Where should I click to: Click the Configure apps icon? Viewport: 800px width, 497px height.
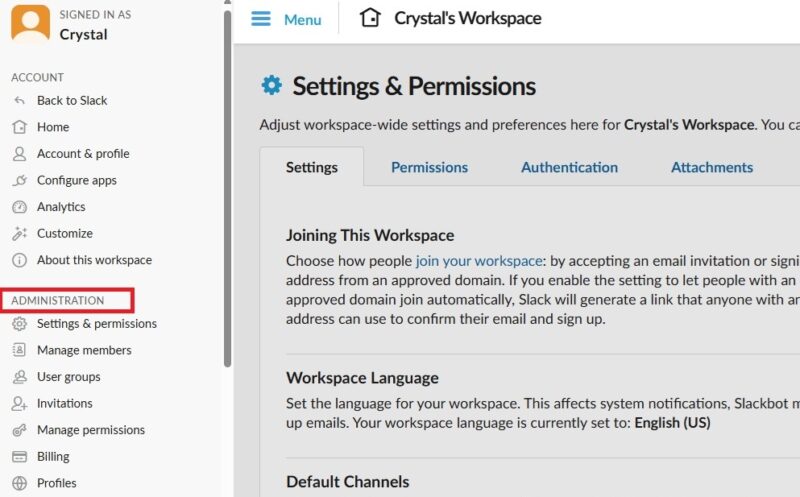(x=19, y=180)
